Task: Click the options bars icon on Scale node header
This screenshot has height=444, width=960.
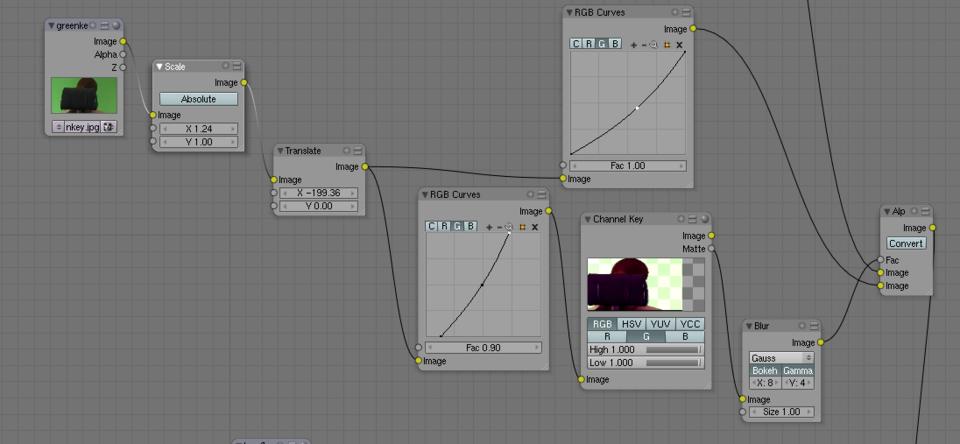Action: [x=237, y=67]
